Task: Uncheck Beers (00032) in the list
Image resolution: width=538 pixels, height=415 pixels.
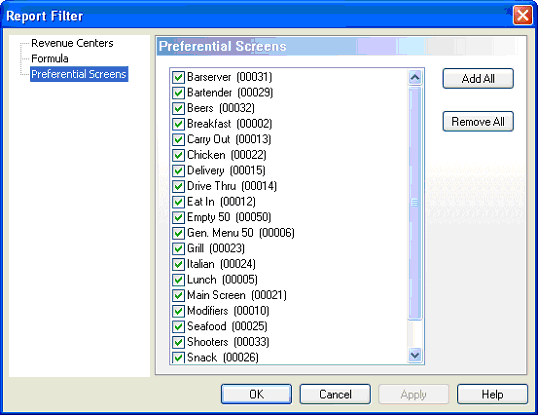Action: [178, 108]
